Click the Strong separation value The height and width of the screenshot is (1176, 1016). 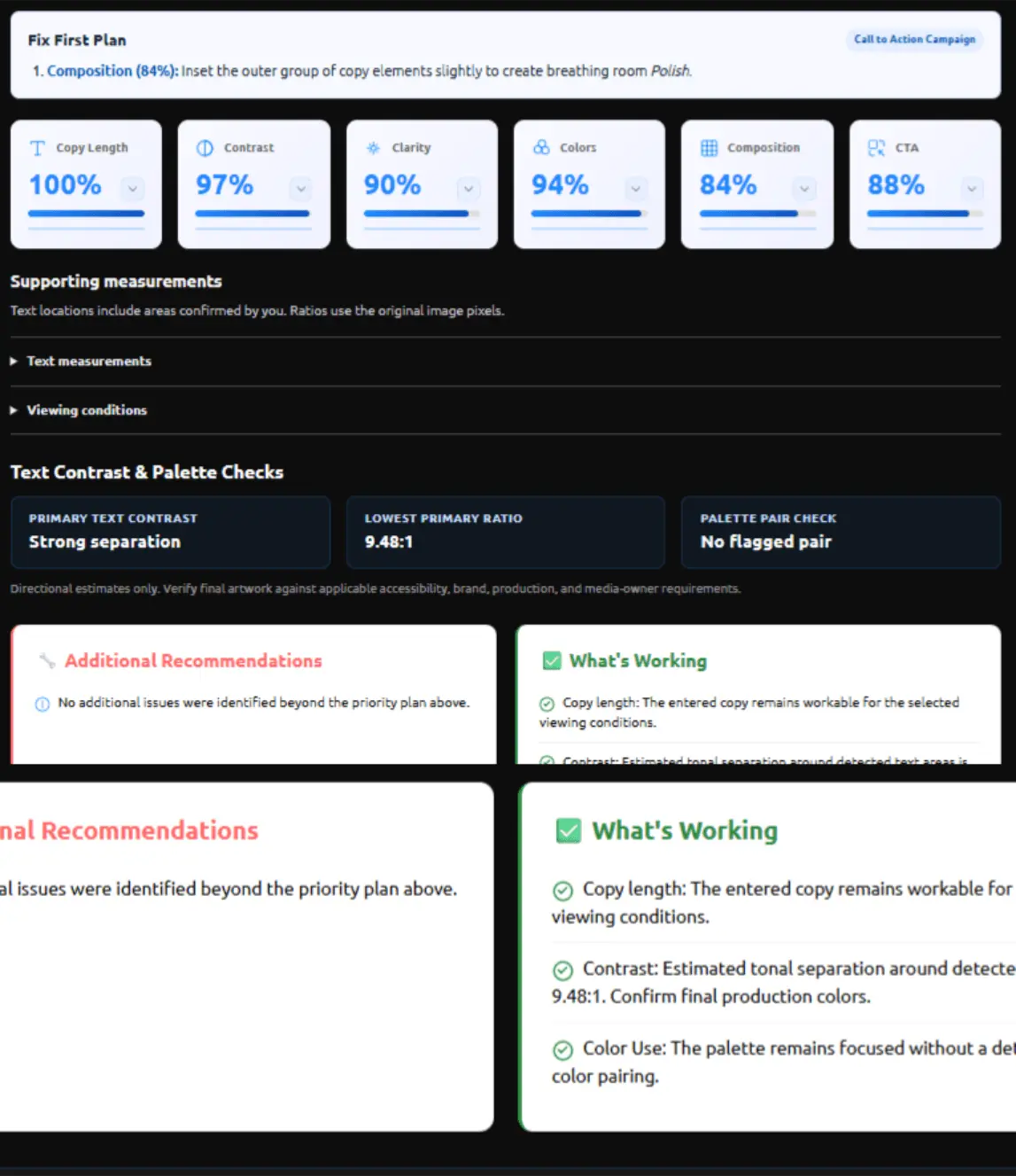click(x=105, y=541)
